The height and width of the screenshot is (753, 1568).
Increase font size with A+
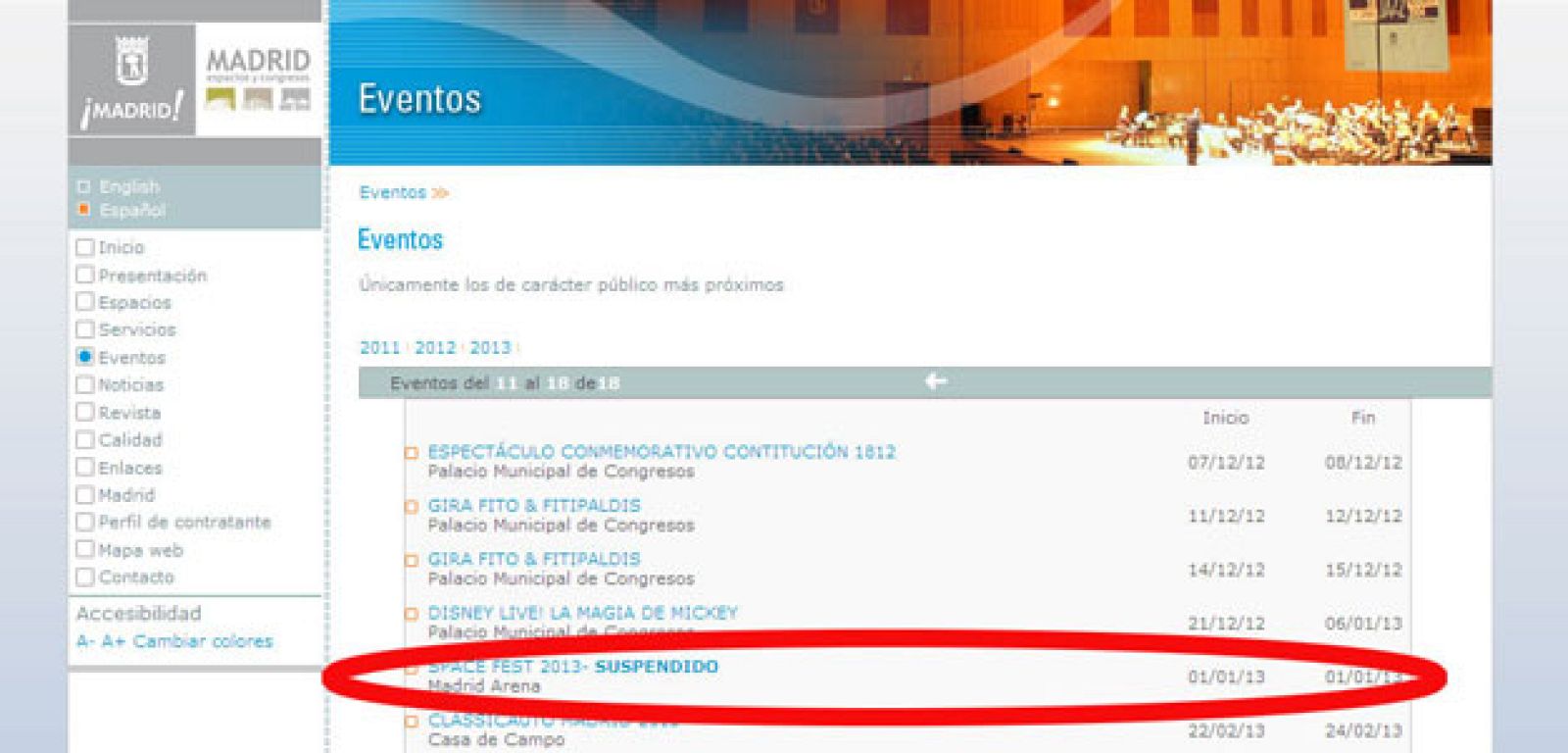coord(113,641)
